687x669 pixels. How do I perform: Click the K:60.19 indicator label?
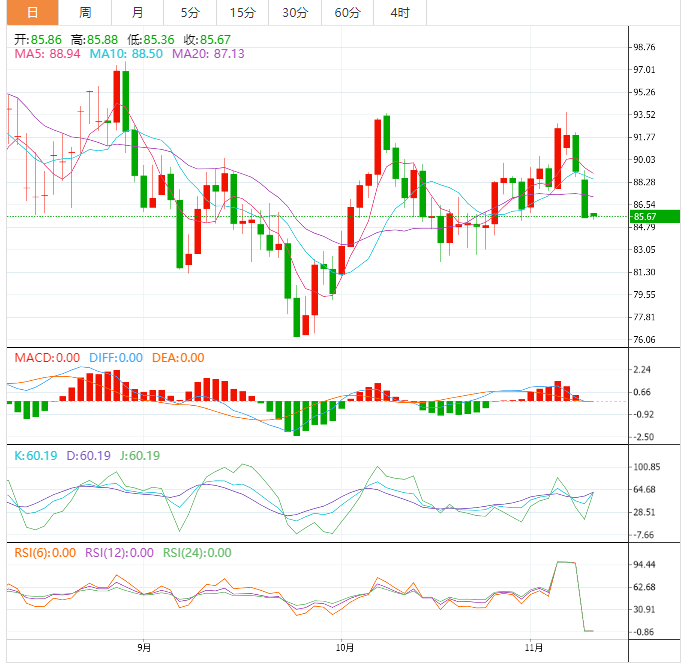coord(36,456)
